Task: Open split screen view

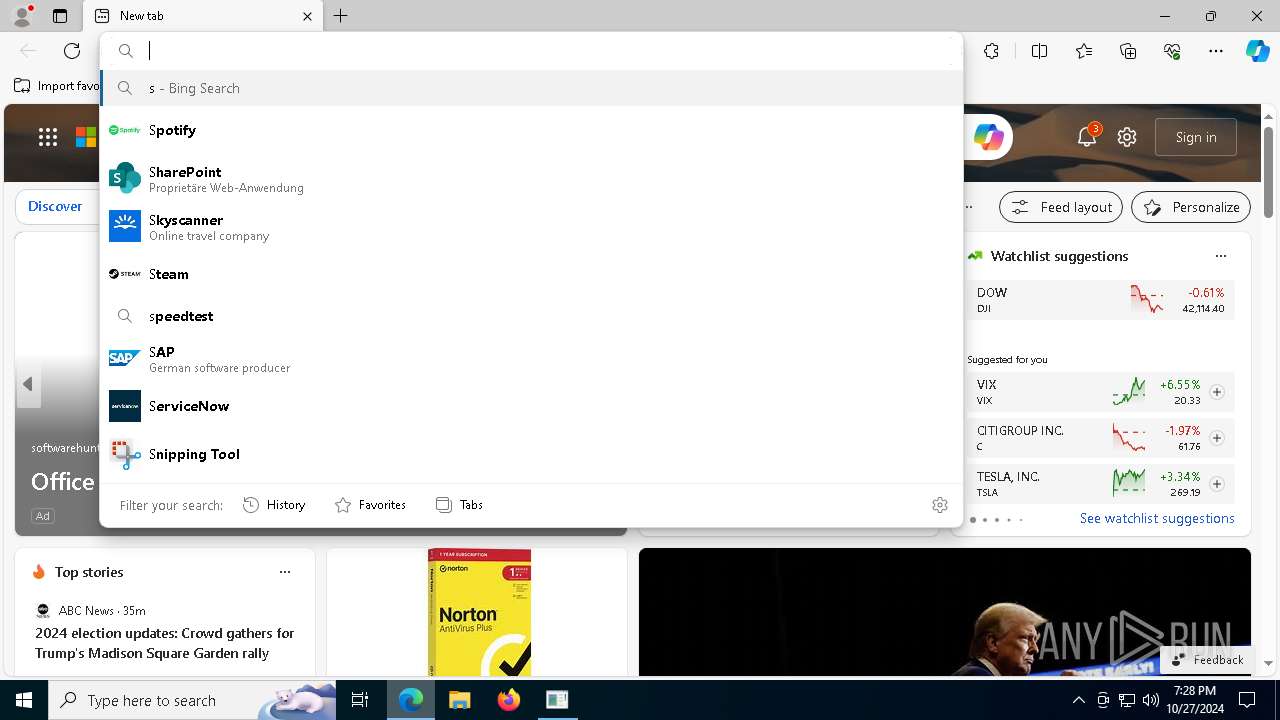Action: (1039, 51)
